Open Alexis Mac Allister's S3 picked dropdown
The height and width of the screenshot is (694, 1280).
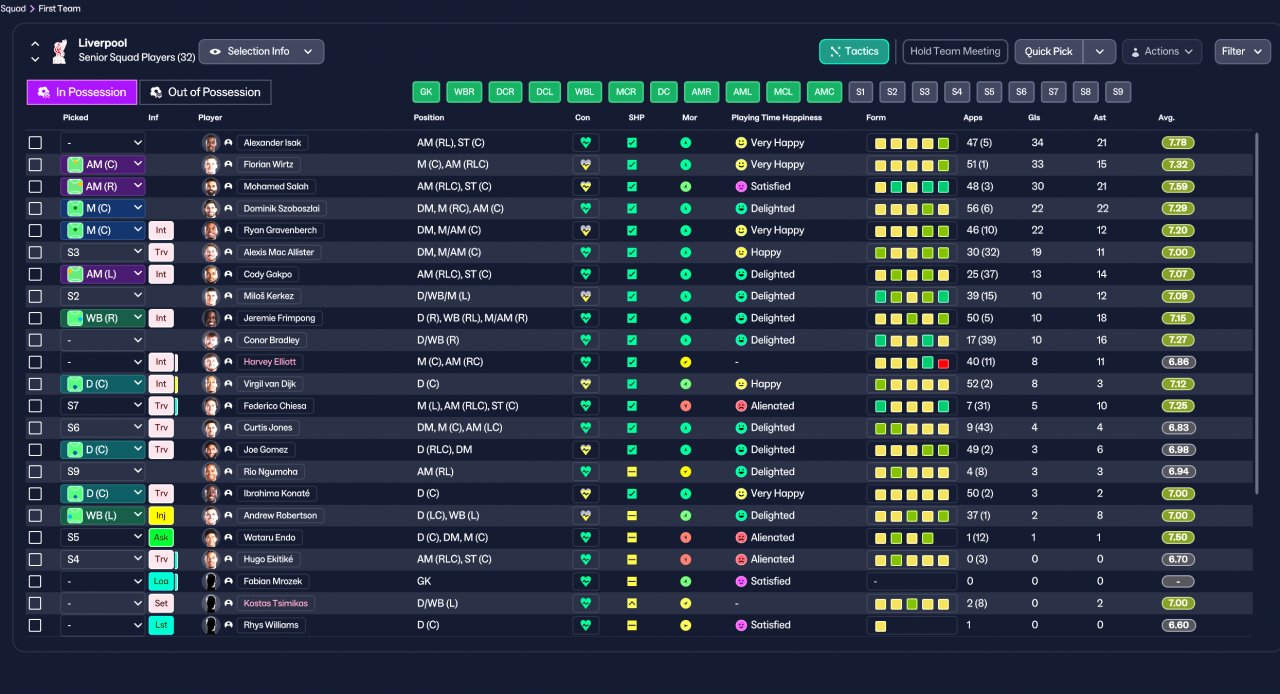(x=103, y=253)
